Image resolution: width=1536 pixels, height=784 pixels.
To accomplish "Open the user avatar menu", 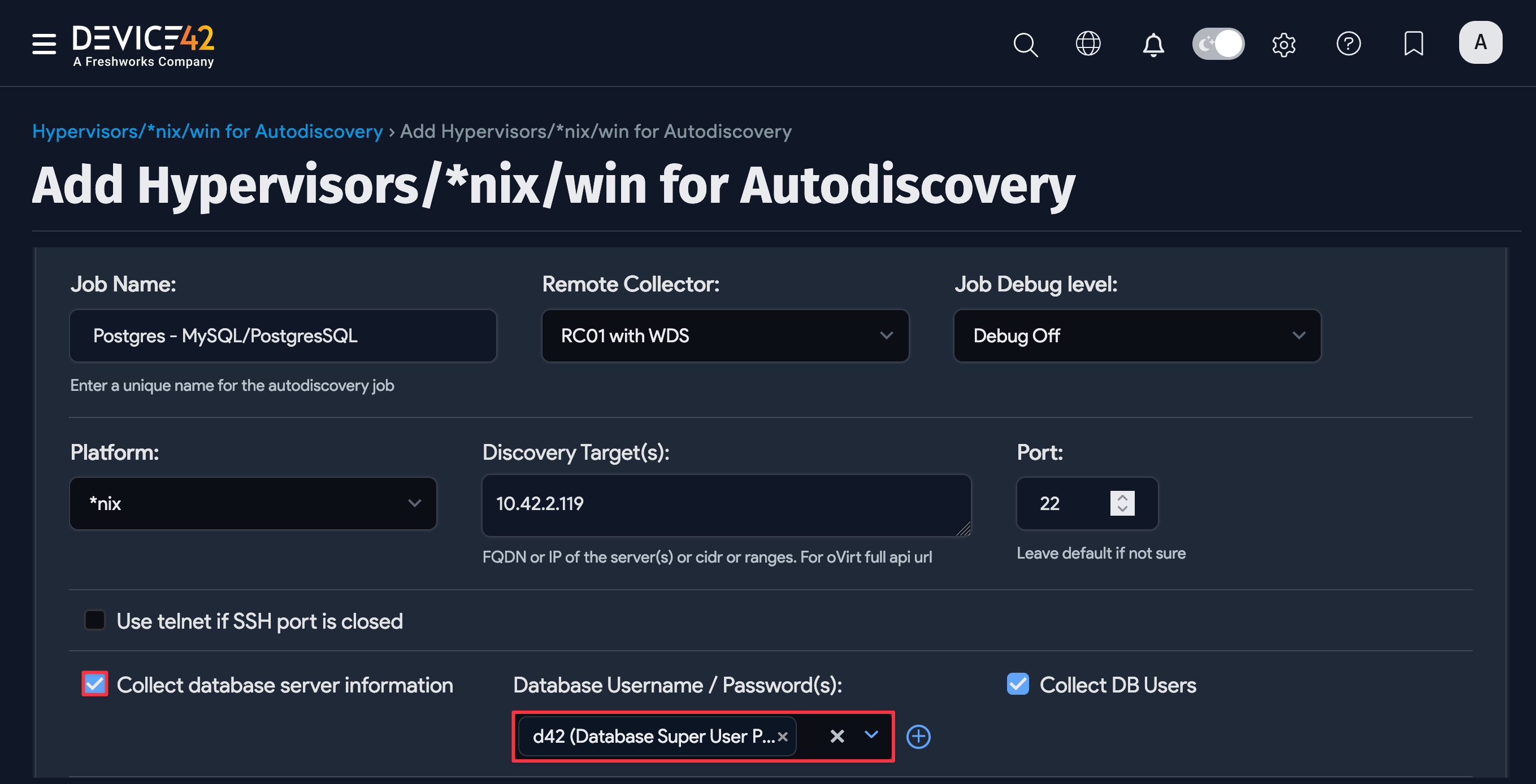I will [1480, 42].
